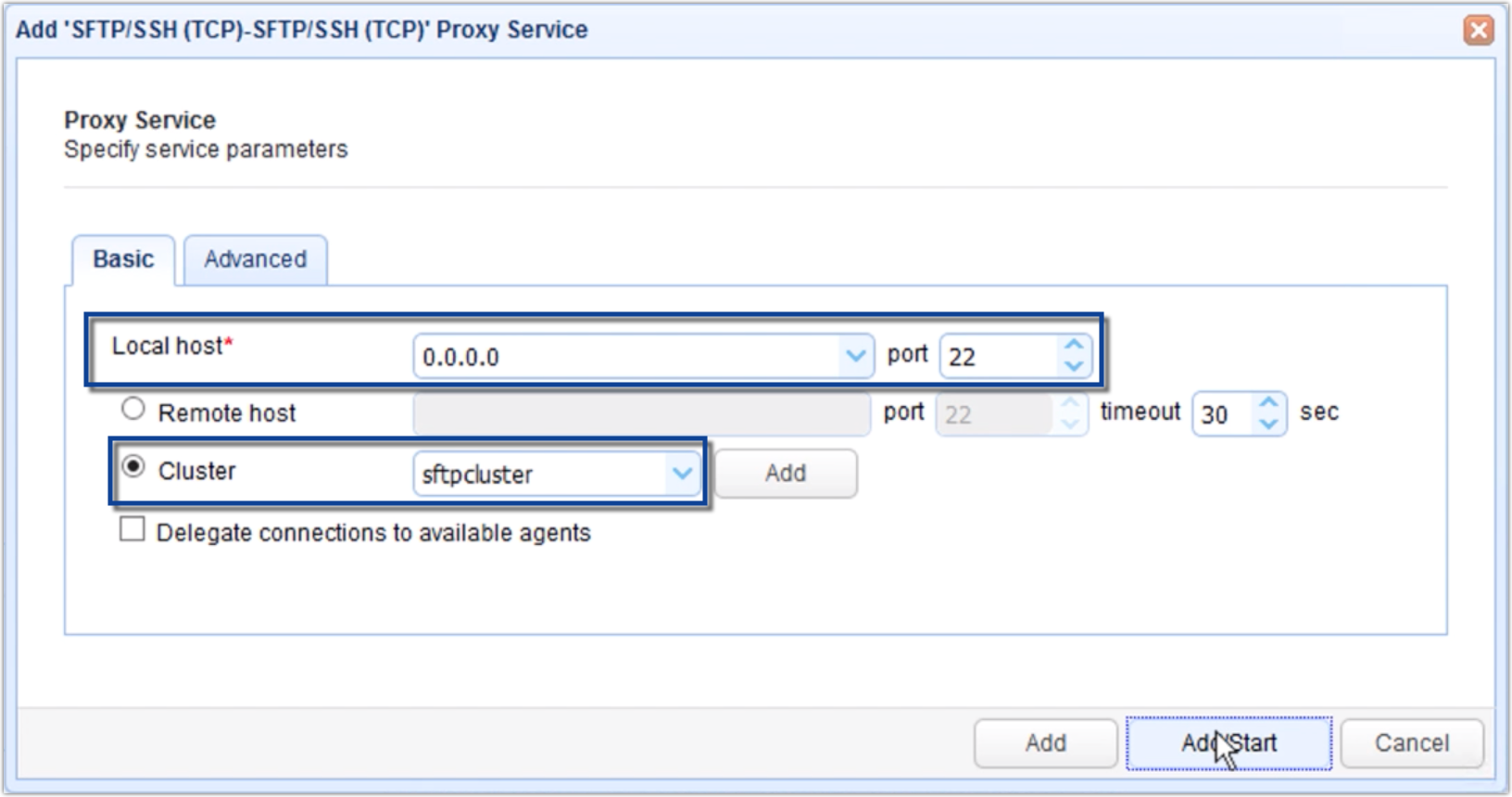Click the Remote host text input field
The height and width of the screenshot is (797, 1512).
[x=639, y=413]
